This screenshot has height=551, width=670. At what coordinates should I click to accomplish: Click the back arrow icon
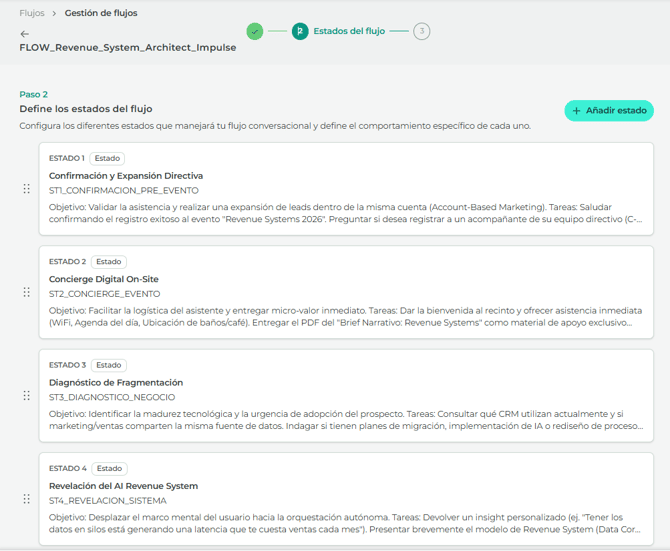25,33
